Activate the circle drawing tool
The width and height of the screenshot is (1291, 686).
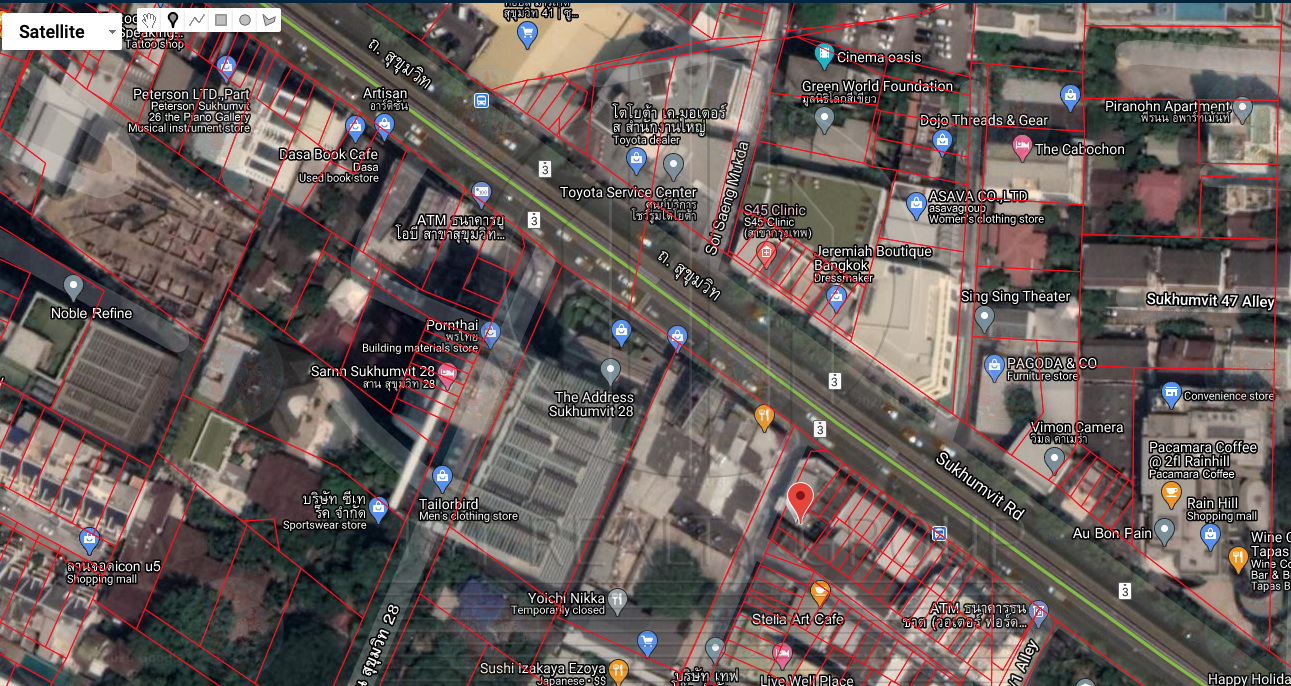[245, 20]
